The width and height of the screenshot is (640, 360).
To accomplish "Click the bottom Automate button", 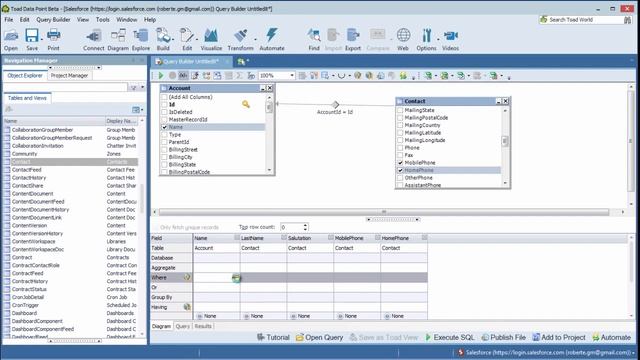I will point(611,338).
